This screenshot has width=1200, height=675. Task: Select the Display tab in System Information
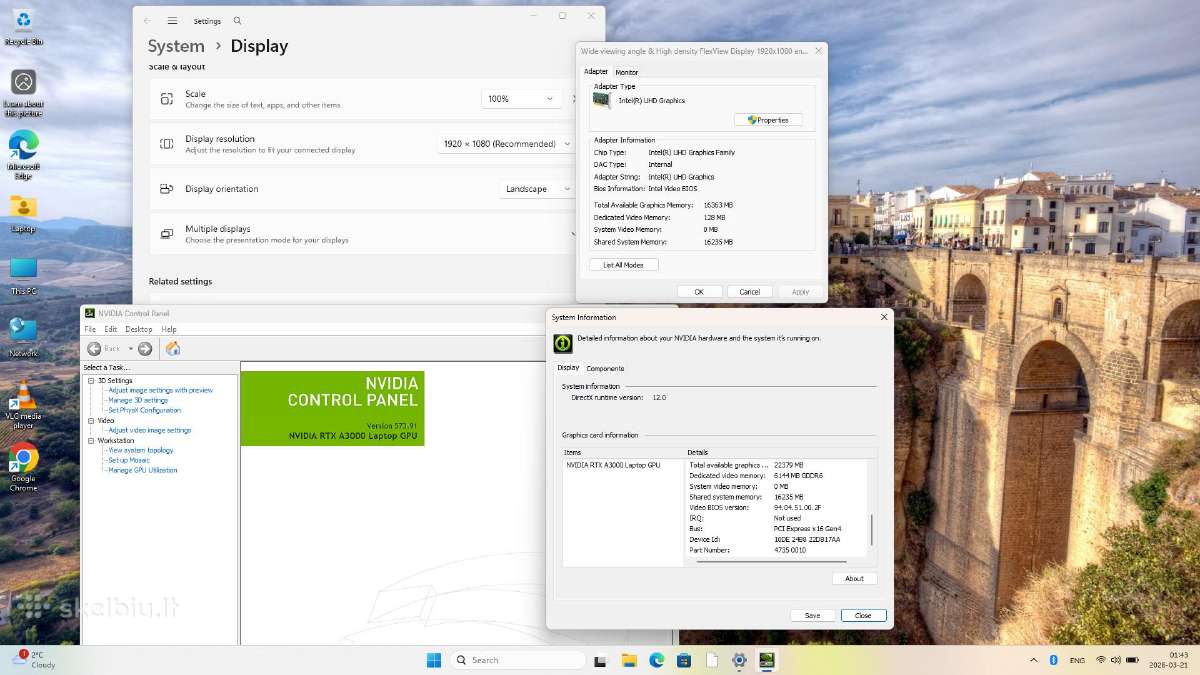568,367
